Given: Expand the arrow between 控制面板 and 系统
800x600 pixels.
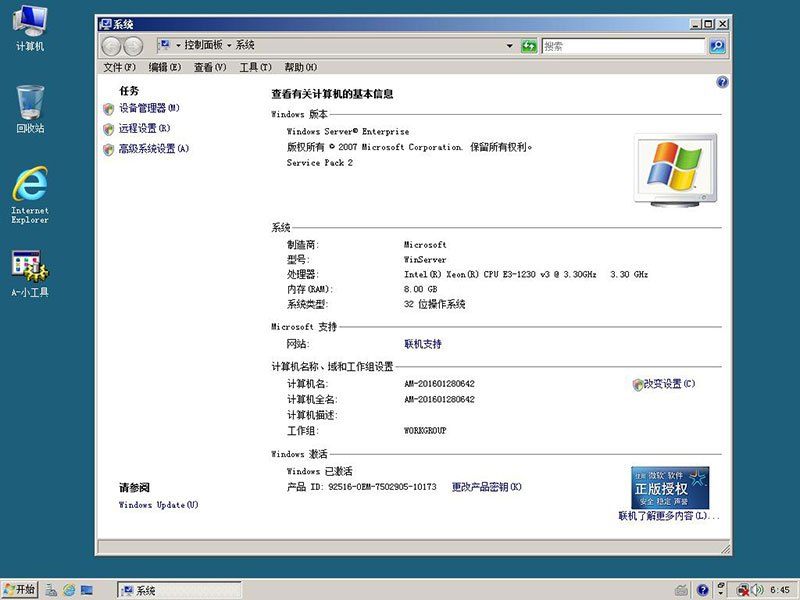Looking at the screenshot, I should click(x=229, y=45).
